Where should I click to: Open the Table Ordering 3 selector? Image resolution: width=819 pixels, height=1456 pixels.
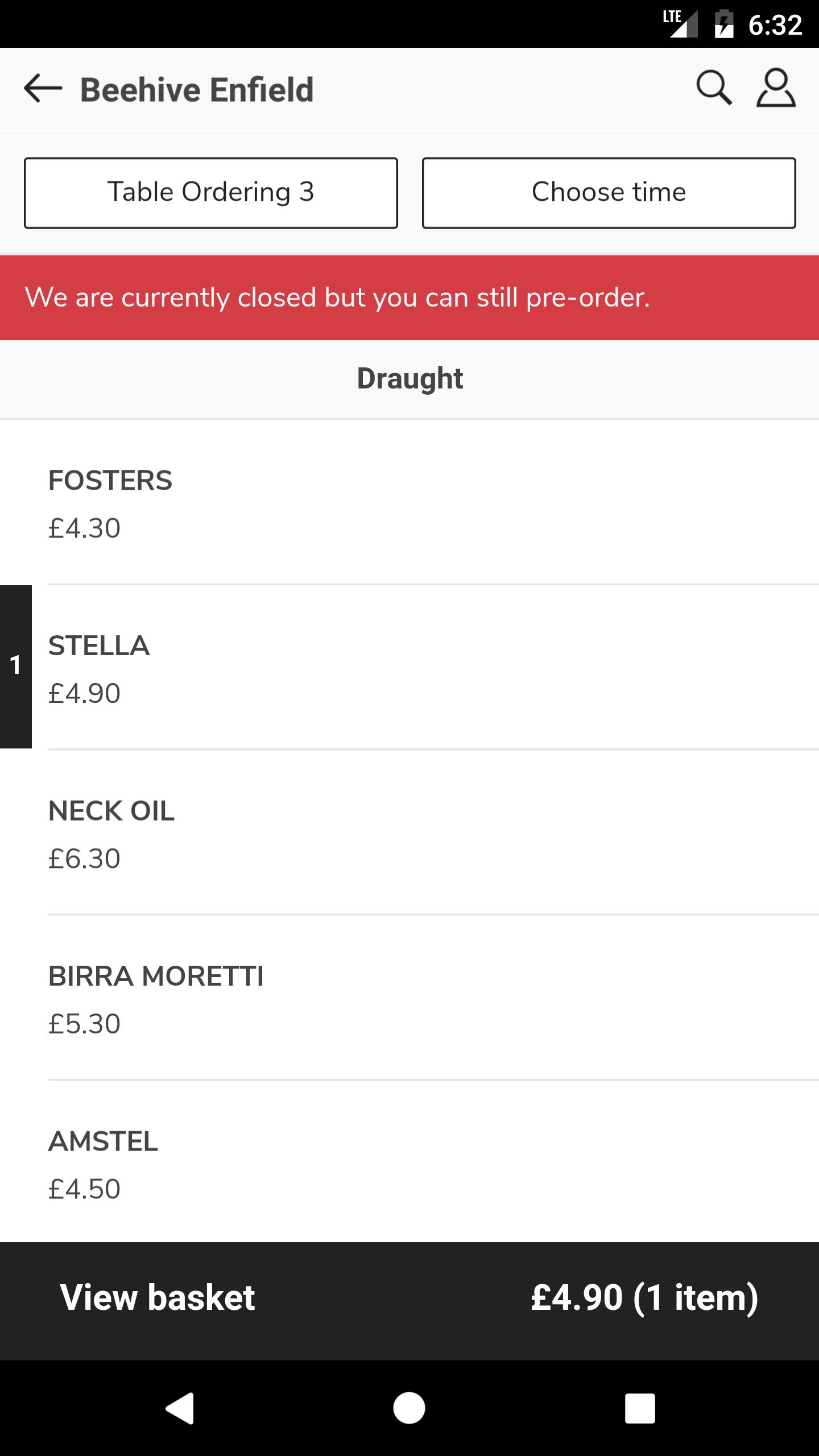click(x=211, y=193)
